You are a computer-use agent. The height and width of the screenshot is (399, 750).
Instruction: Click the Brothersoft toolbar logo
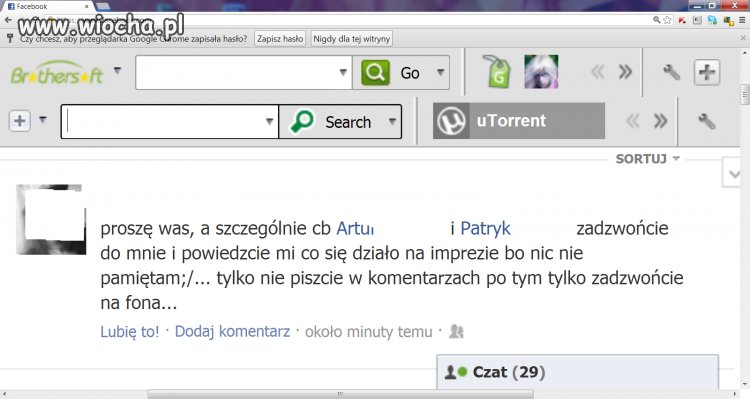[x=57, y=73]
